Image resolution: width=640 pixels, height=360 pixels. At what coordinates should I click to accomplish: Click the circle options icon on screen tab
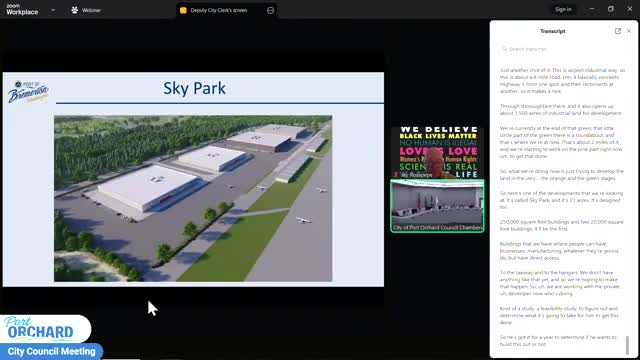tap(271, 10)
